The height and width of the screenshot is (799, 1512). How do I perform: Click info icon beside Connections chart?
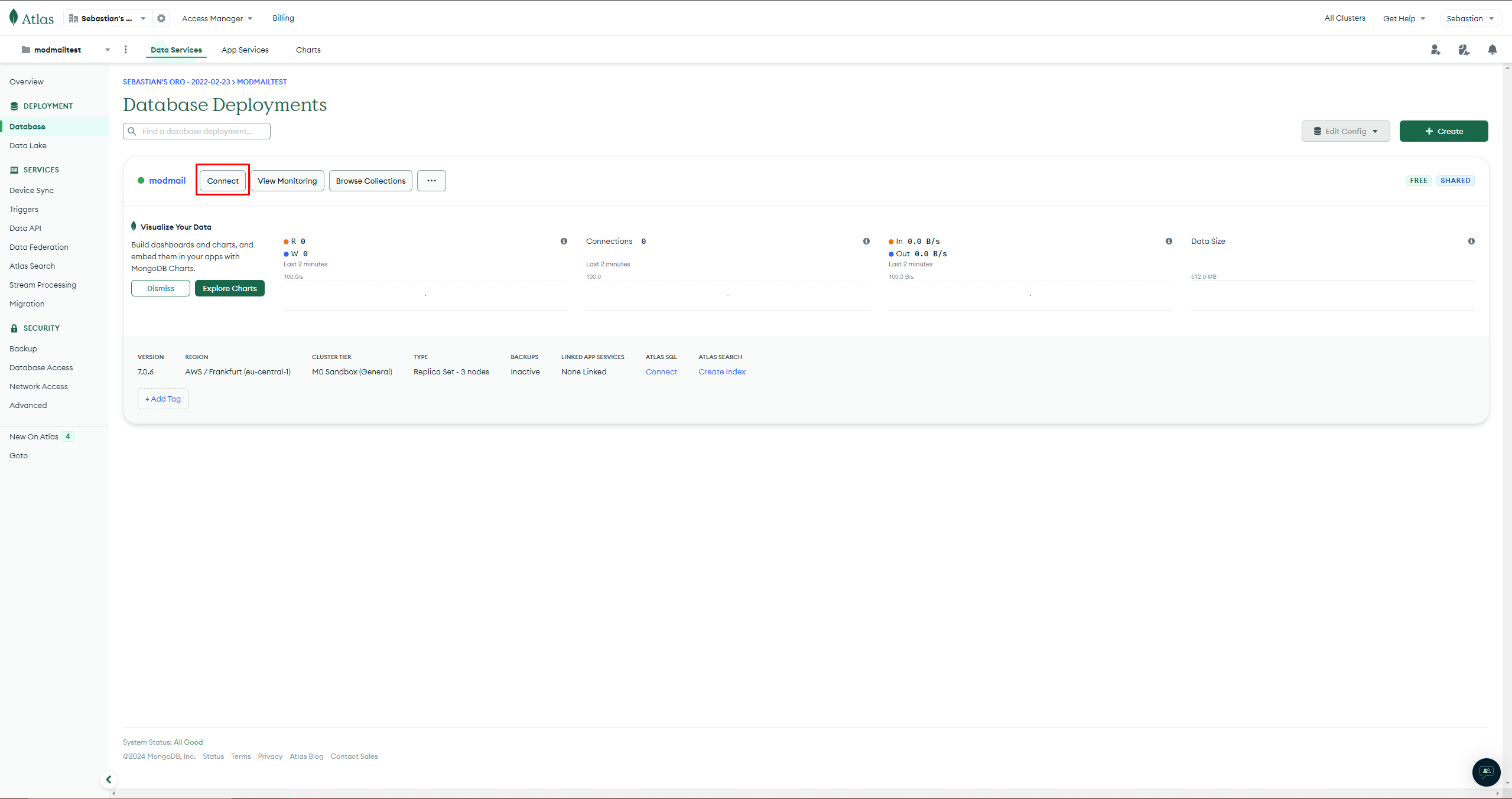866,241
